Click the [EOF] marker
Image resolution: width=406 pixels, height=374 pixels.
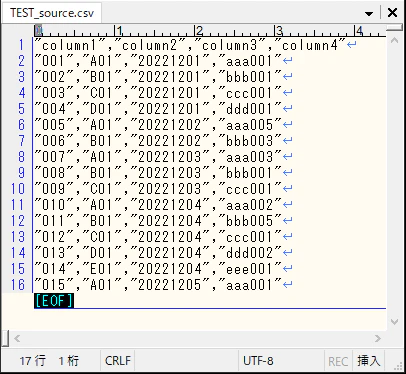[54, 301]
